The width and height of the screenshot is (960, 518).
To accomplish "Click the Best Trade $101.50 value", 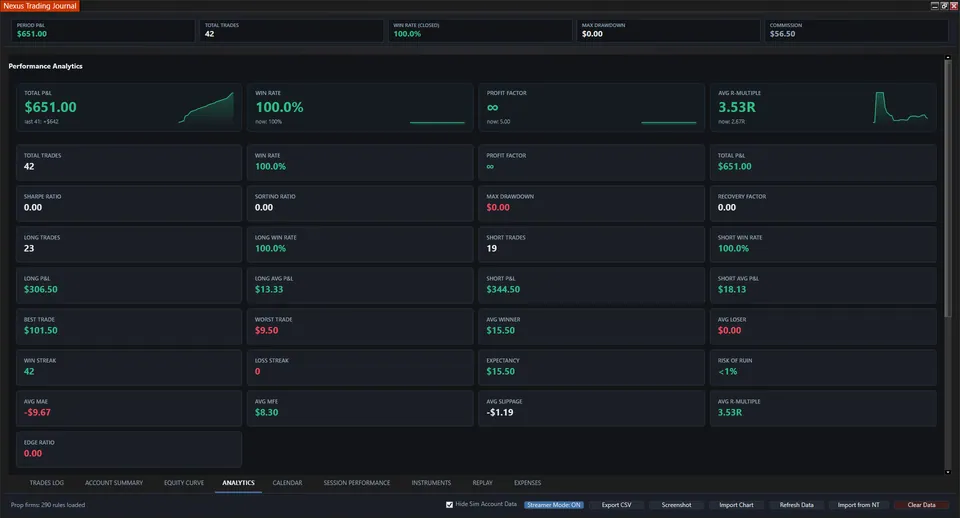I will (40, 330).
